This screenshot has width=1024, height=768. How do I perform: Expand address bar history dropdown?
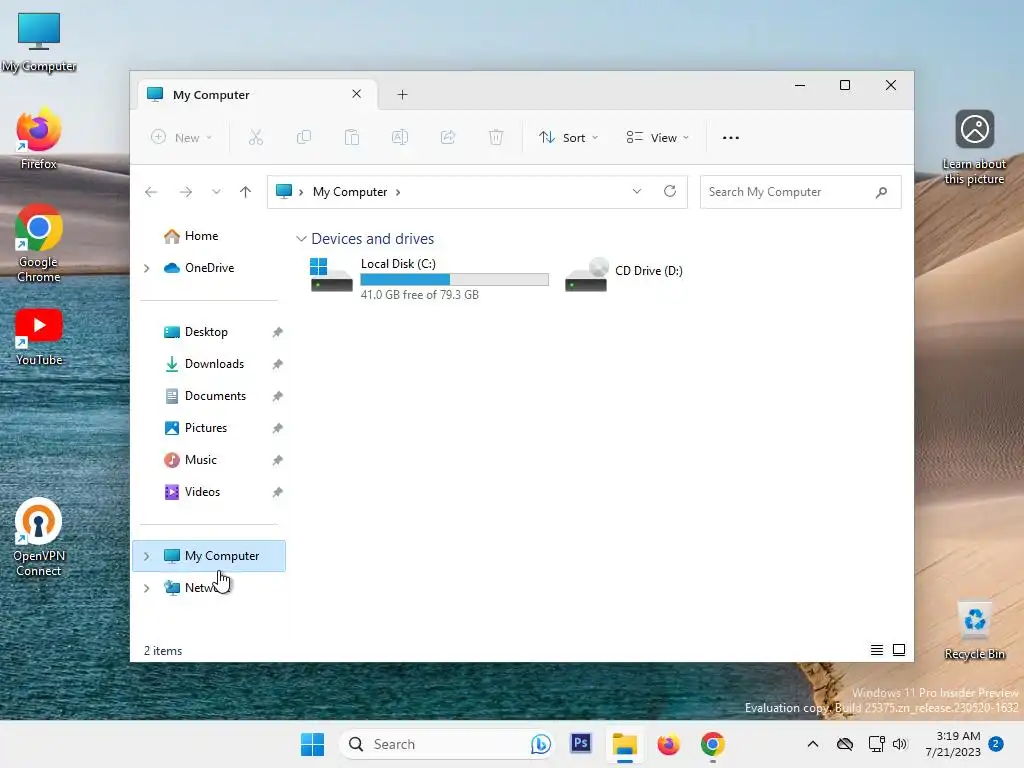pyautogui.click(x=637, y=191)
